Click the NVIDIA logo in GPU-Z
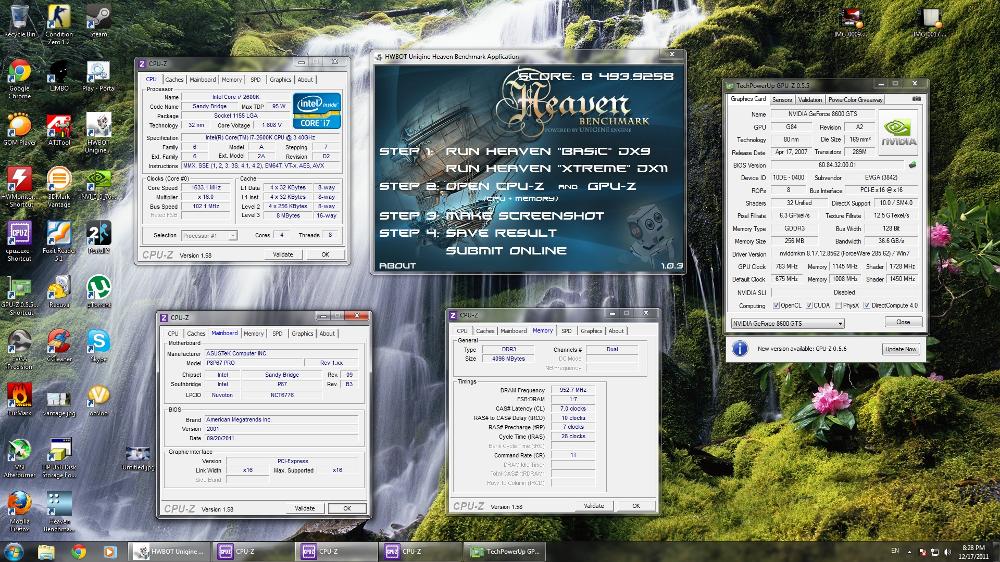1000x562 pixels. click(x=898, y=132)
